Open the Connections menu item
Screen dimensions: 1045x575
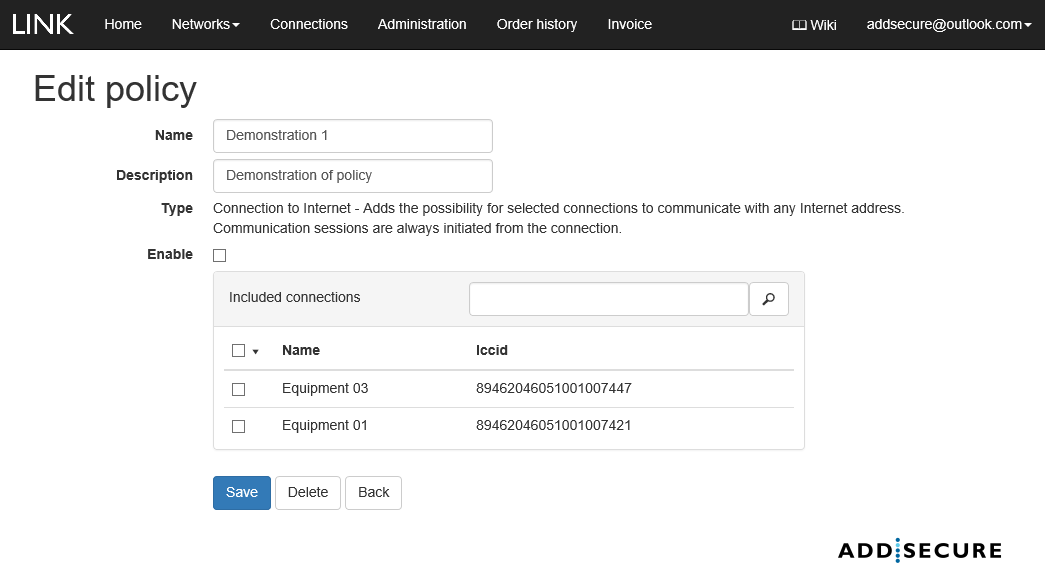pos(309,24)
